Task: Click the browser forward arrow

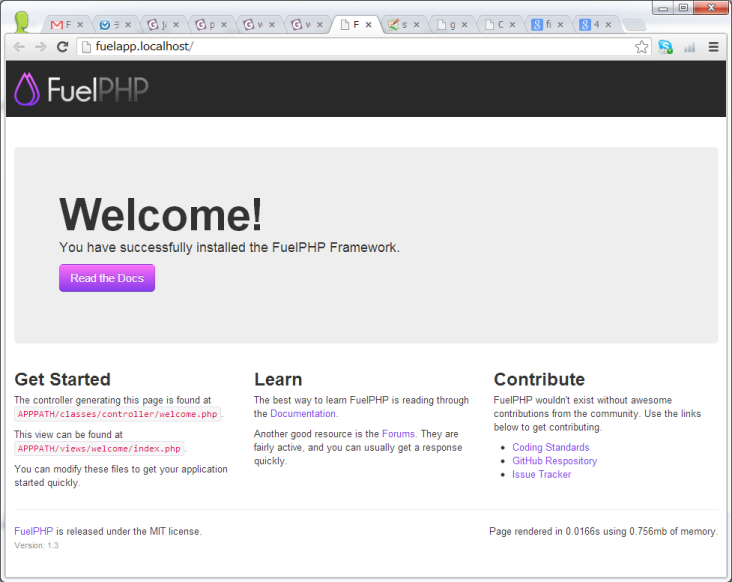Action: [41, 47]
